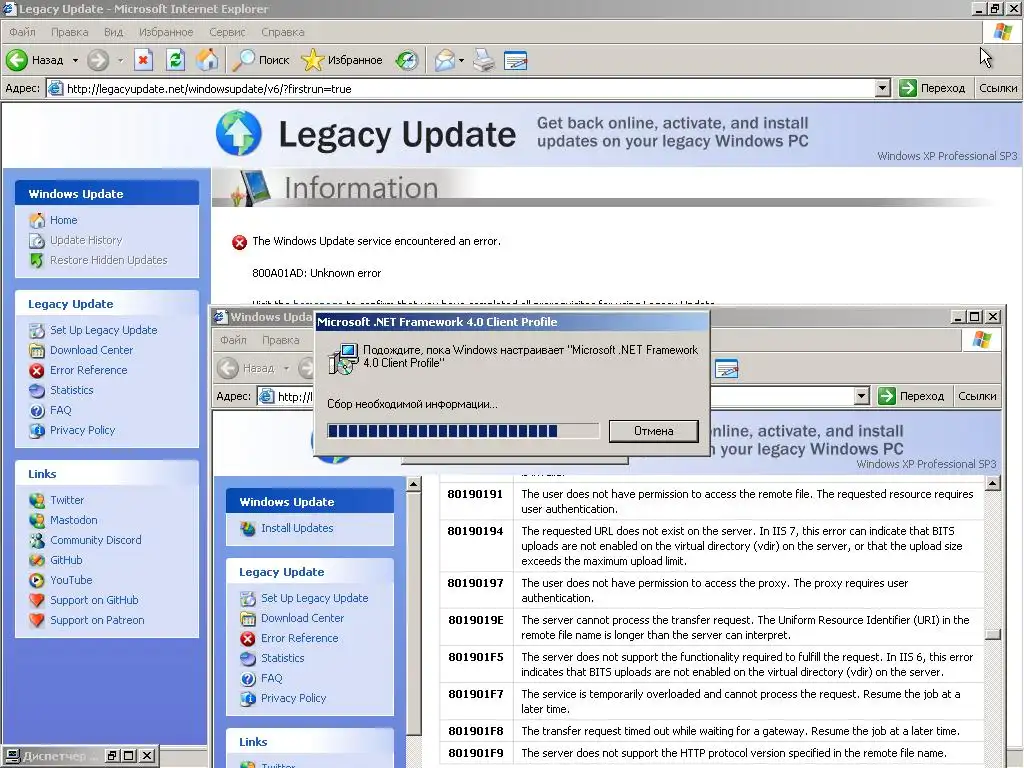Click the Edit page icon in main toolbar
The image size is (1024, 768).
point(515,60)
